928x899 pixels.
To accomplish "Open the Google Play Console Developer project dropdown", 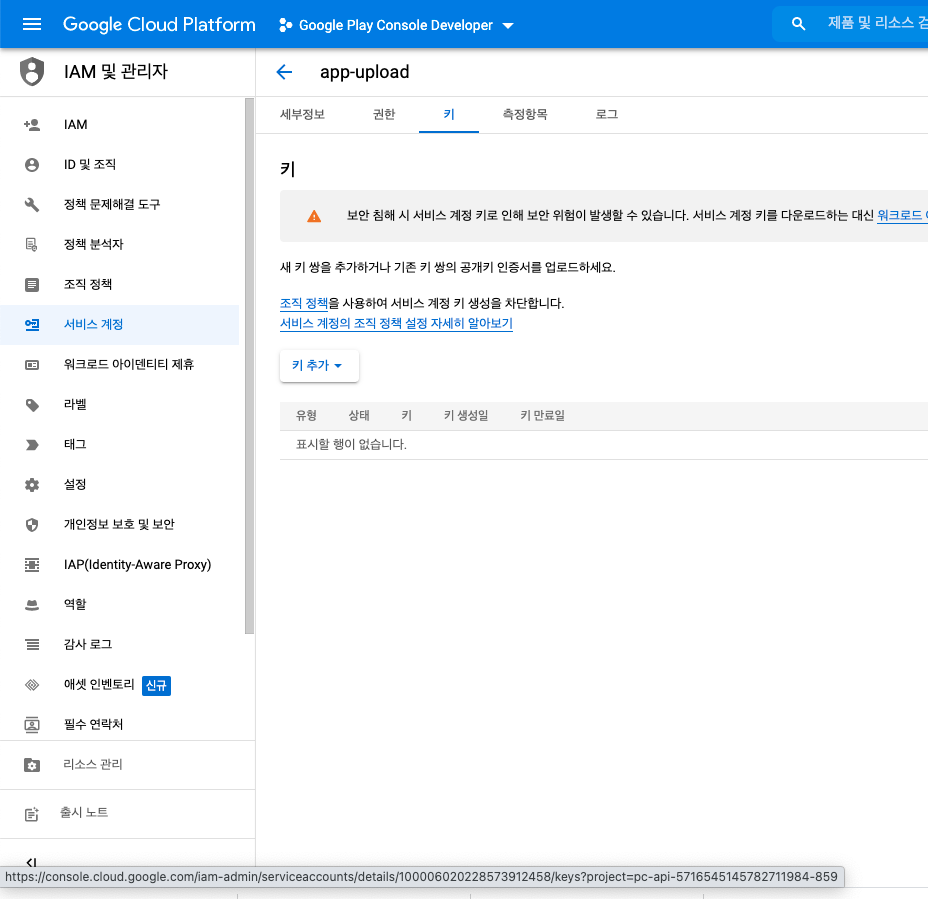I will 396,25.
